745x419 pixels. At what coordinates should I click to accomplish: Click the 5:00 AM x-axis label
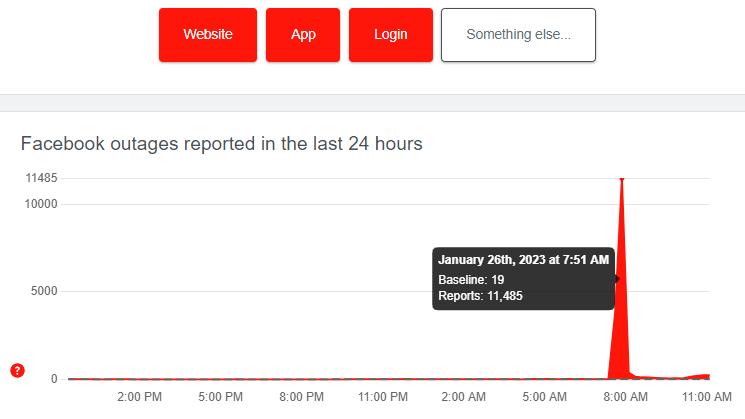[545, 397]
